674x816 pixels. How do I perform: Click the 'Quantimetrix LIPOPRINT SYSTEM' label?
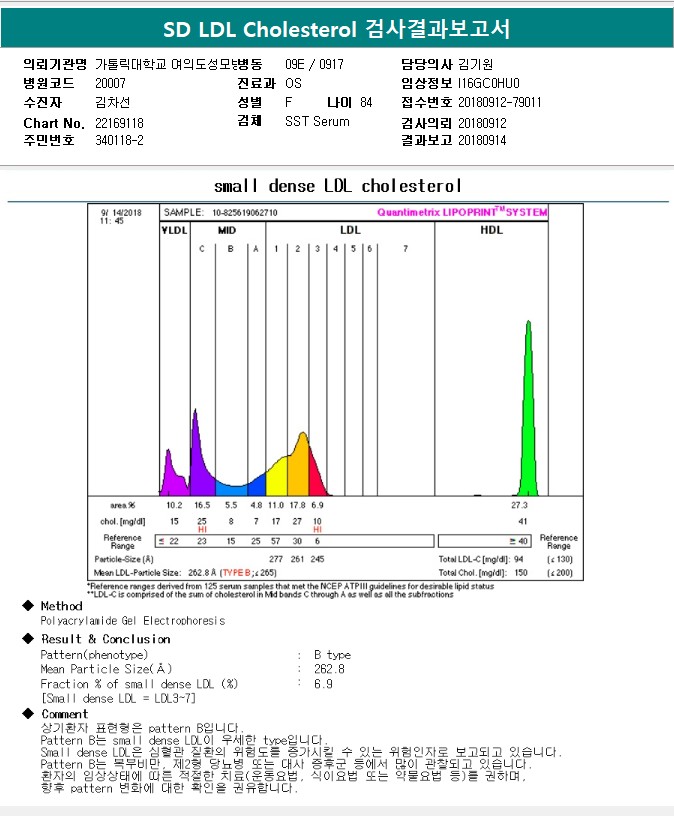pos(462,212)
